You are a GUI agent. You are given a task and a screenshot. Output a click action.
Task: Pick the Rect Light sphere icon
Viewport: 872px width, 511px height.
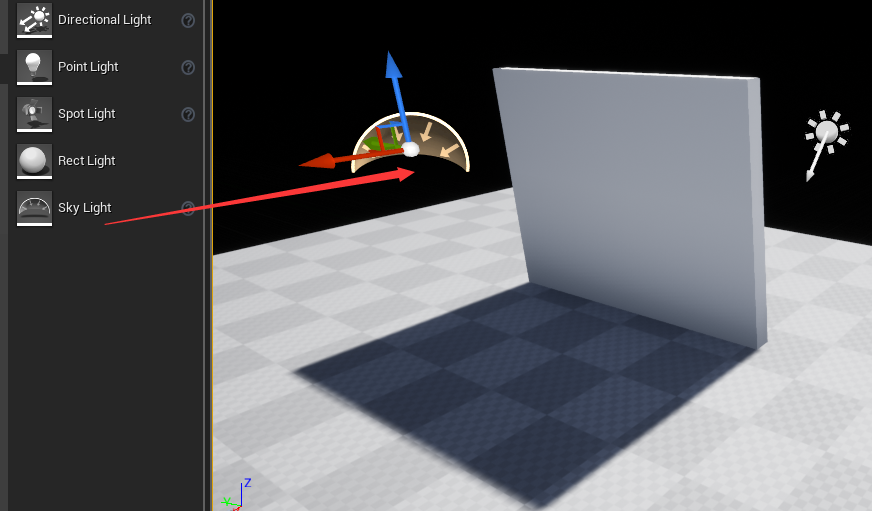(x=34, y=160)
